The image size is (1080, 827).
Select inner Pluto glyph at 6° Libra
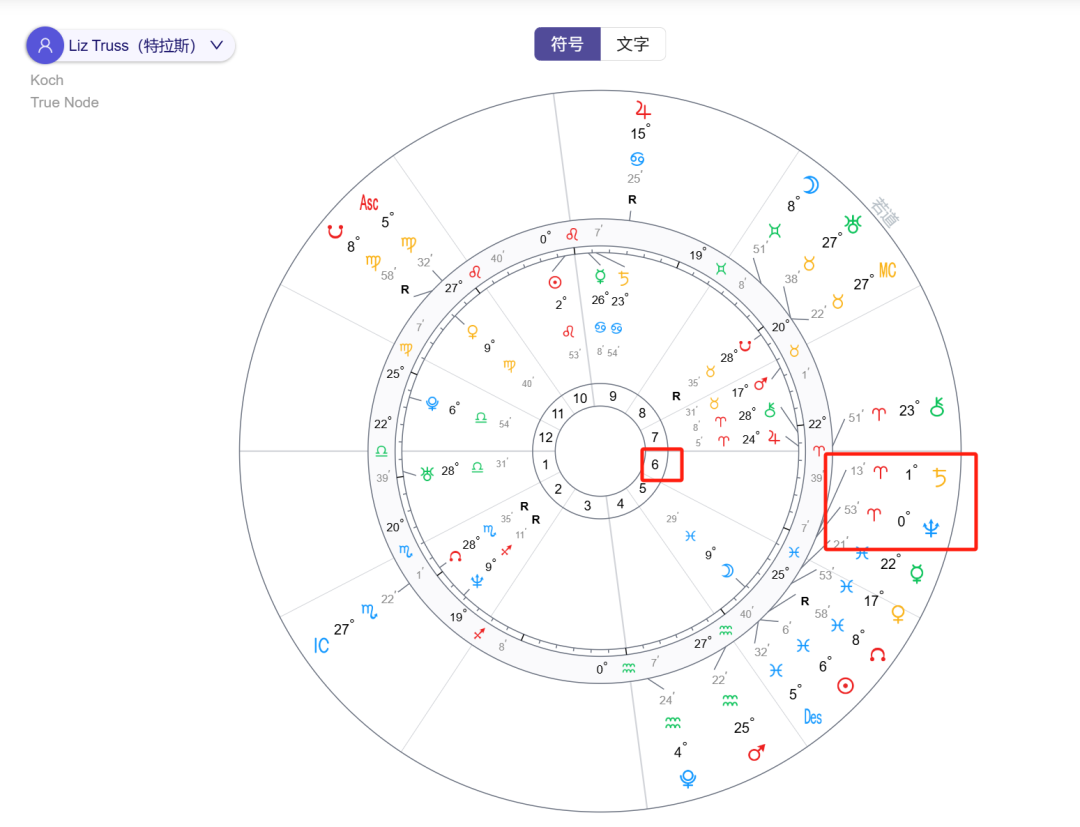(x=432, y=404)
